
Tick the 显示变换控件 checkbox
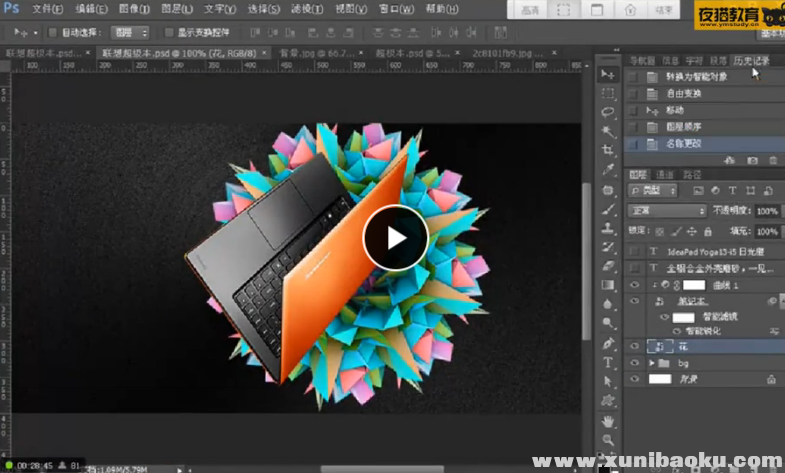click(x=168, y=33)
